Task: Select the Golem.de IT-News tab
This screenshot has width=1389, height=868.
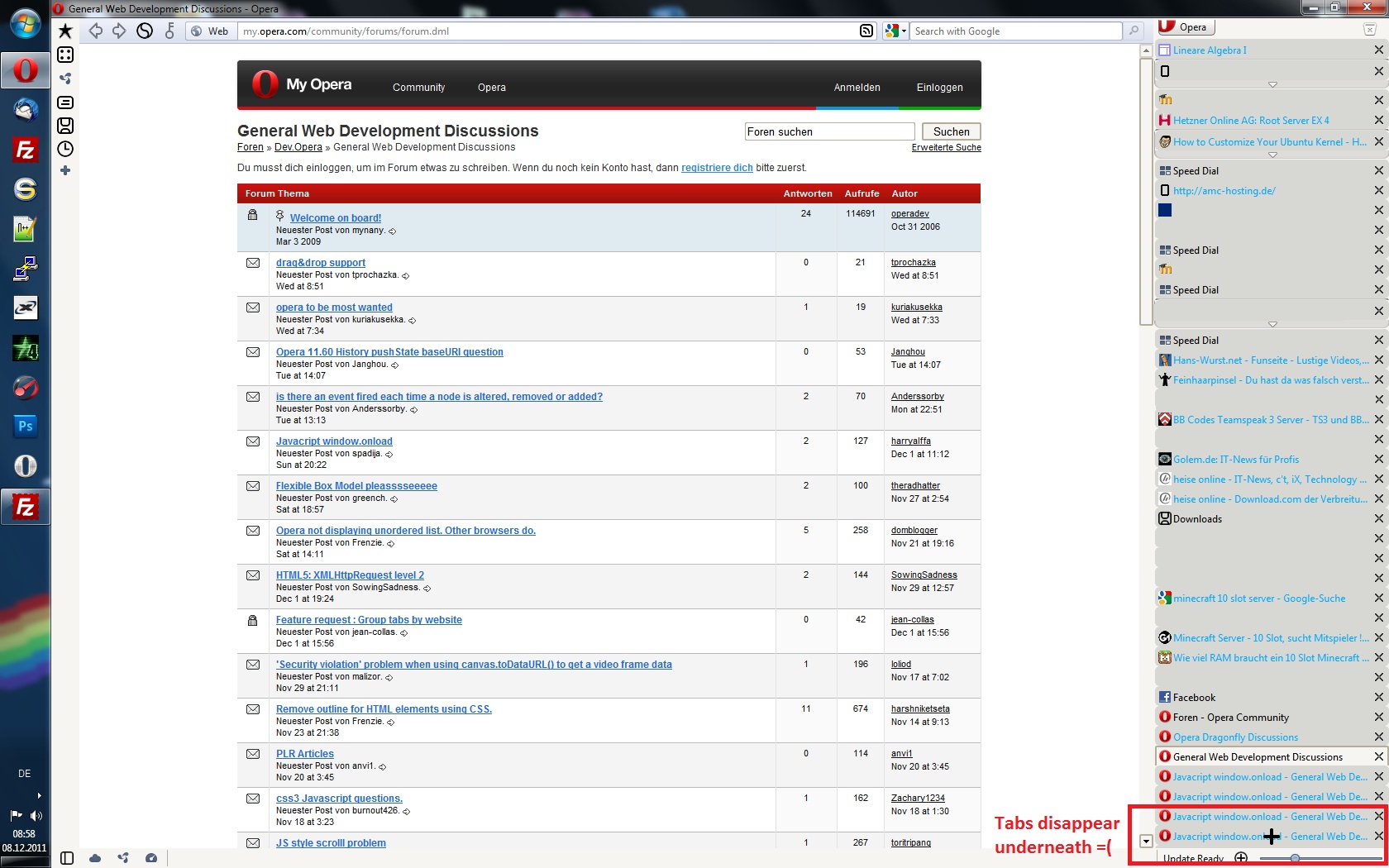Action: 1235,460
